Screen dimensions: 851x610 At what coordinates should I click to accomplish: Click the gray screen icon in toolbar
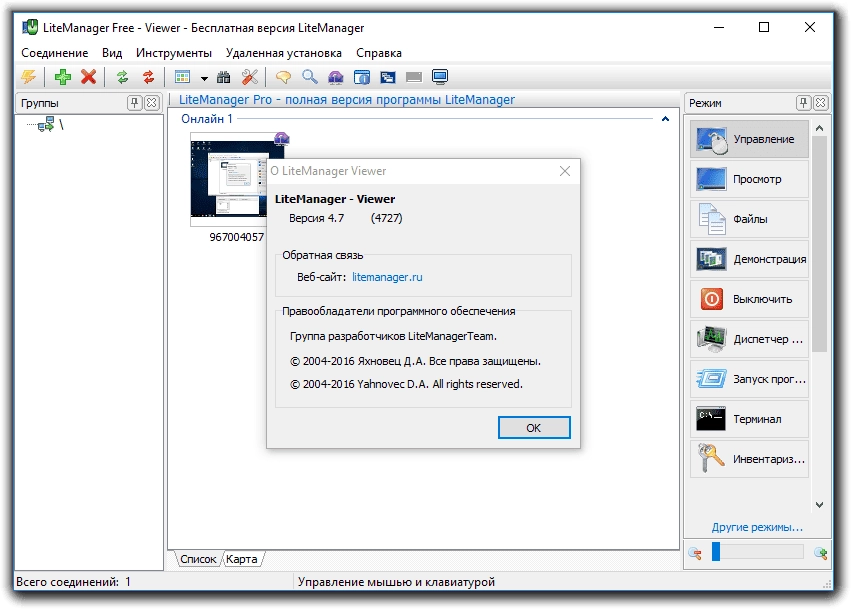click(x=414, y=77)
